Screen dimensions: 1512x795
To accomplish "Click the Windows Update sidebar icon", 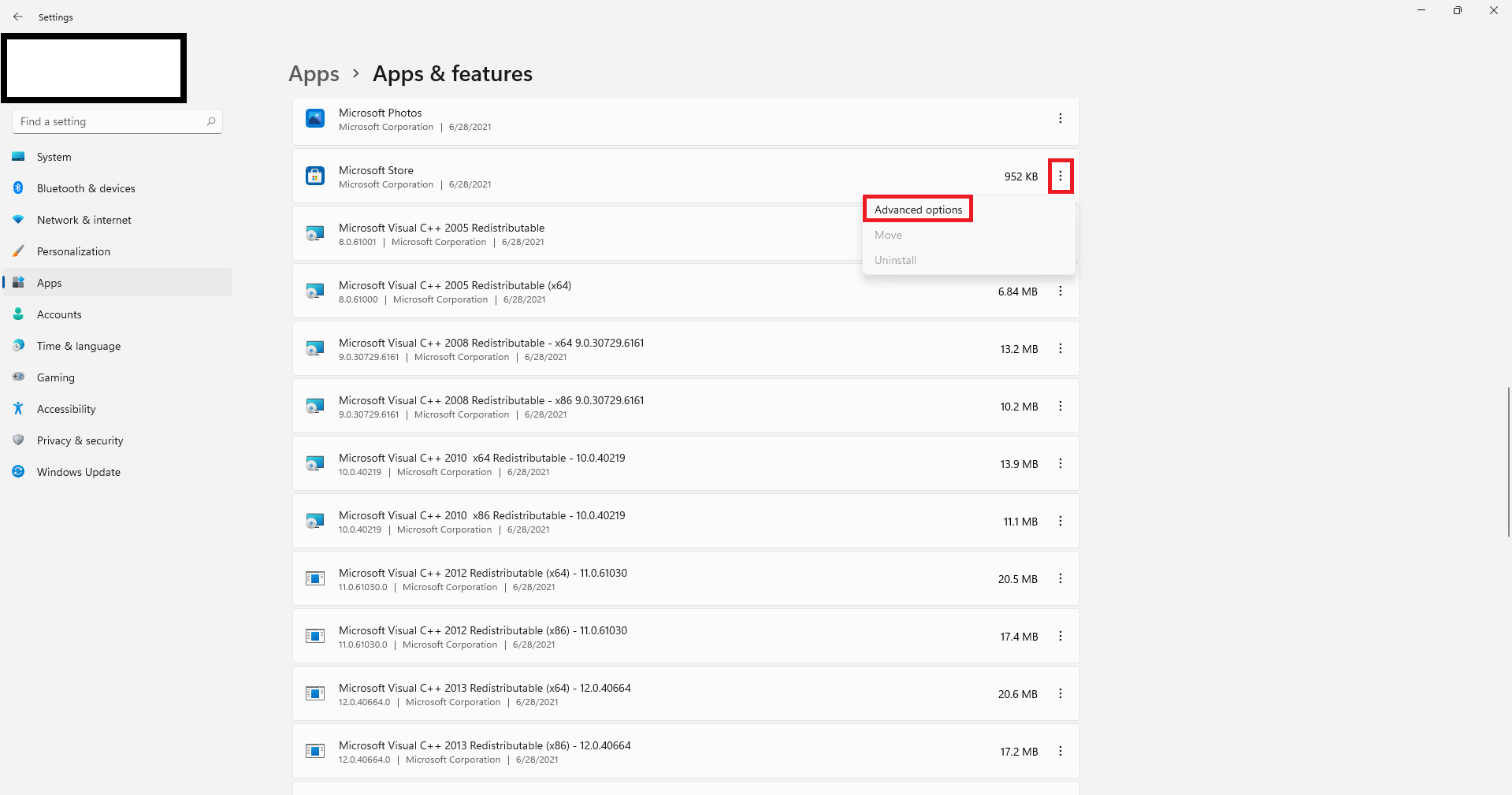I will click(x=18, y=472).
